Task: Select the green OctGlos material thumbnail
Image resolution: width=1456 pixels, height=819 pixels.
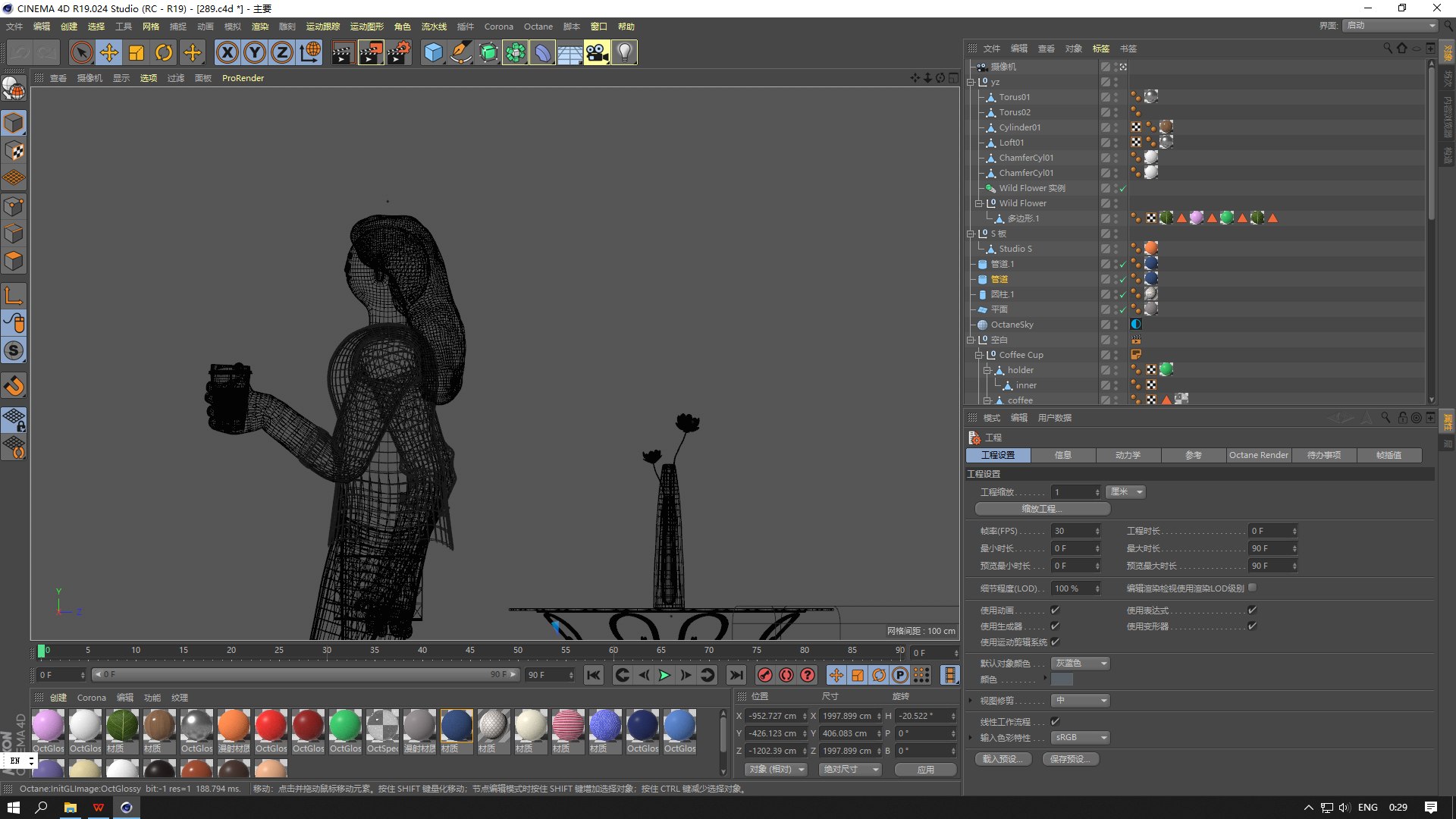Action: (x=345, y=726)
